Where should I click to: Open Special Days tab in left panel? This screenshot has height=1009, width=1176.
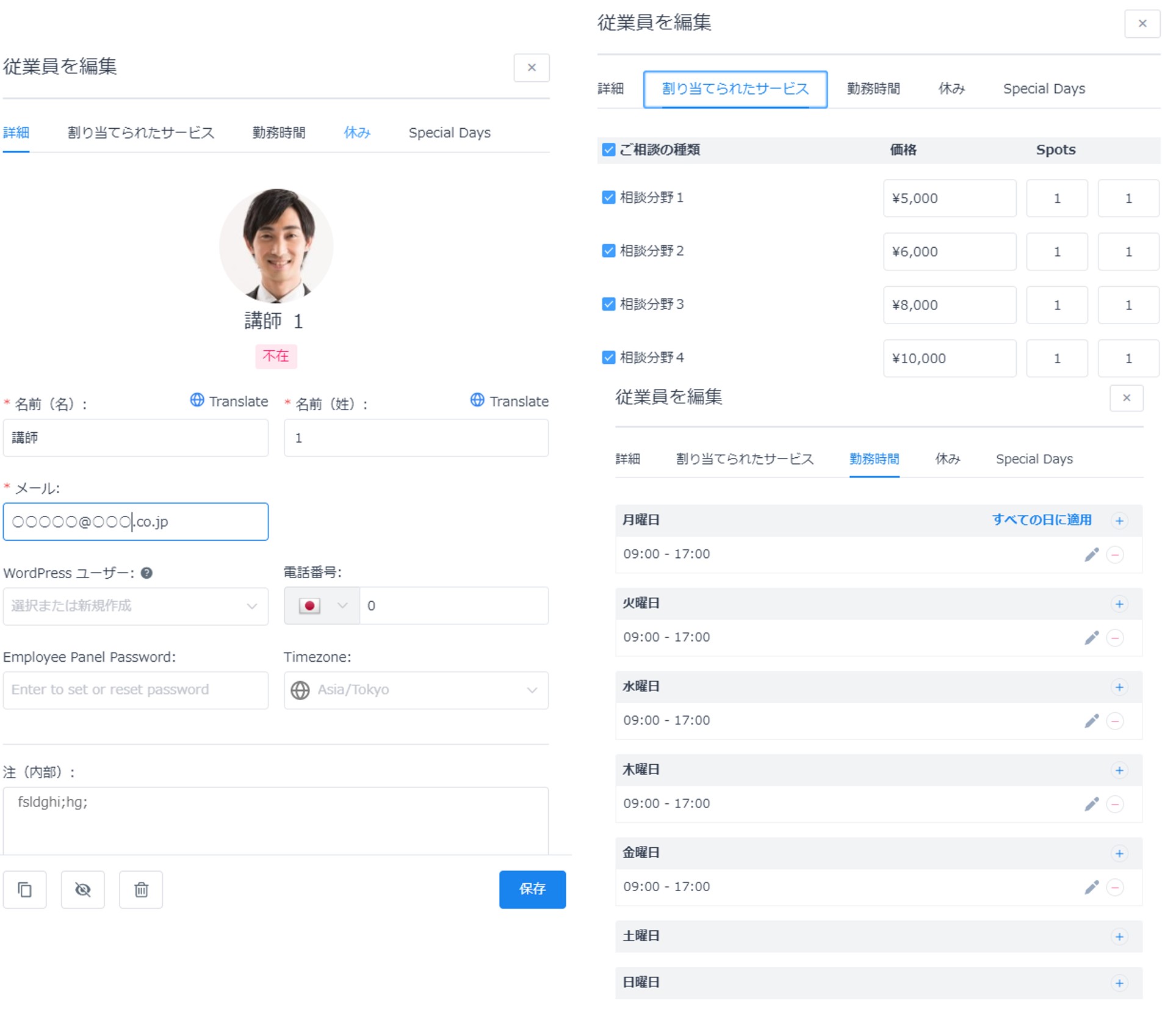449,132
